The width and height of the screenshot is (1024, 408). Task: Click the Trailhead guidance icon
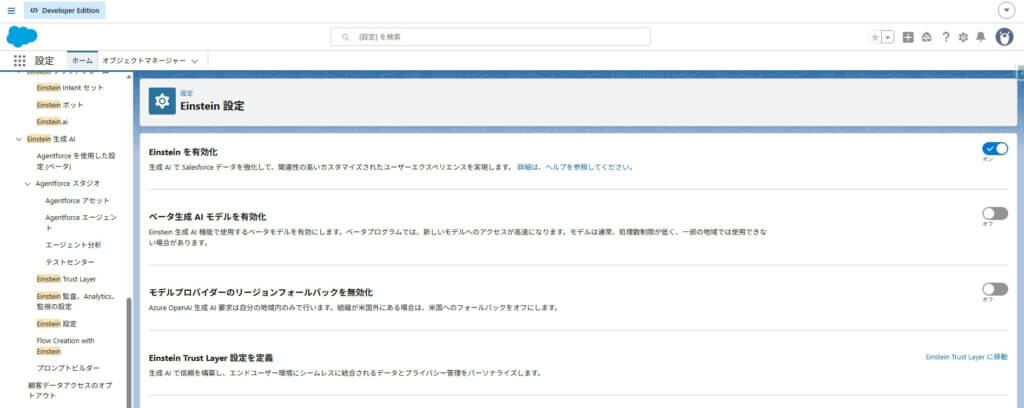tap(926, 38)
